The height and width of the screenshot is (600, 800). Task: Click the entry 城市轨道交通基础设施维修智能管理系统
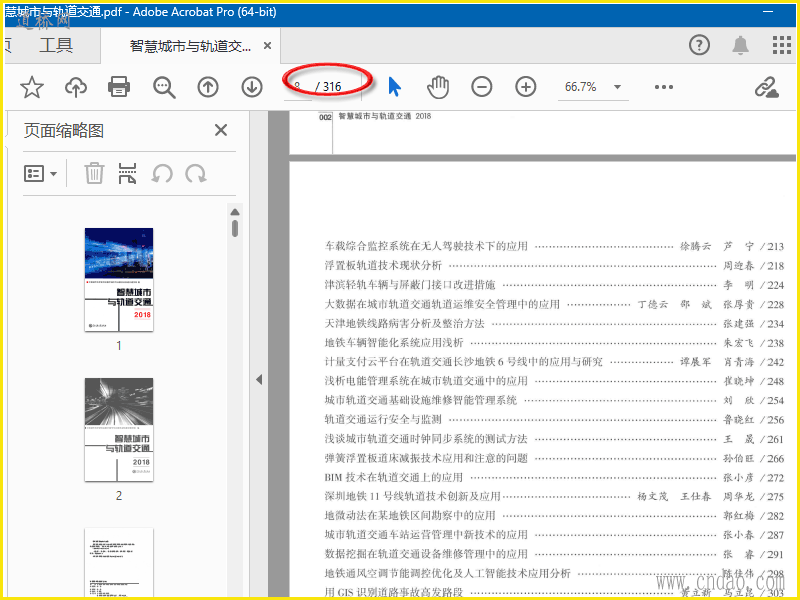[x=421, y=401]
